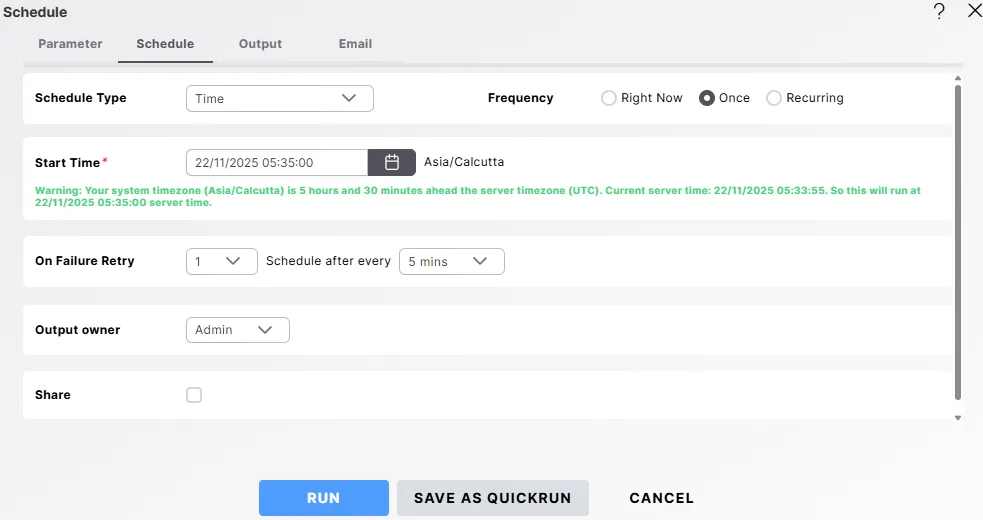The height and width of the screenshot is (520, 983).
Task: Expand the On Failure Retry count dropdown
Action: coord(222,262)
